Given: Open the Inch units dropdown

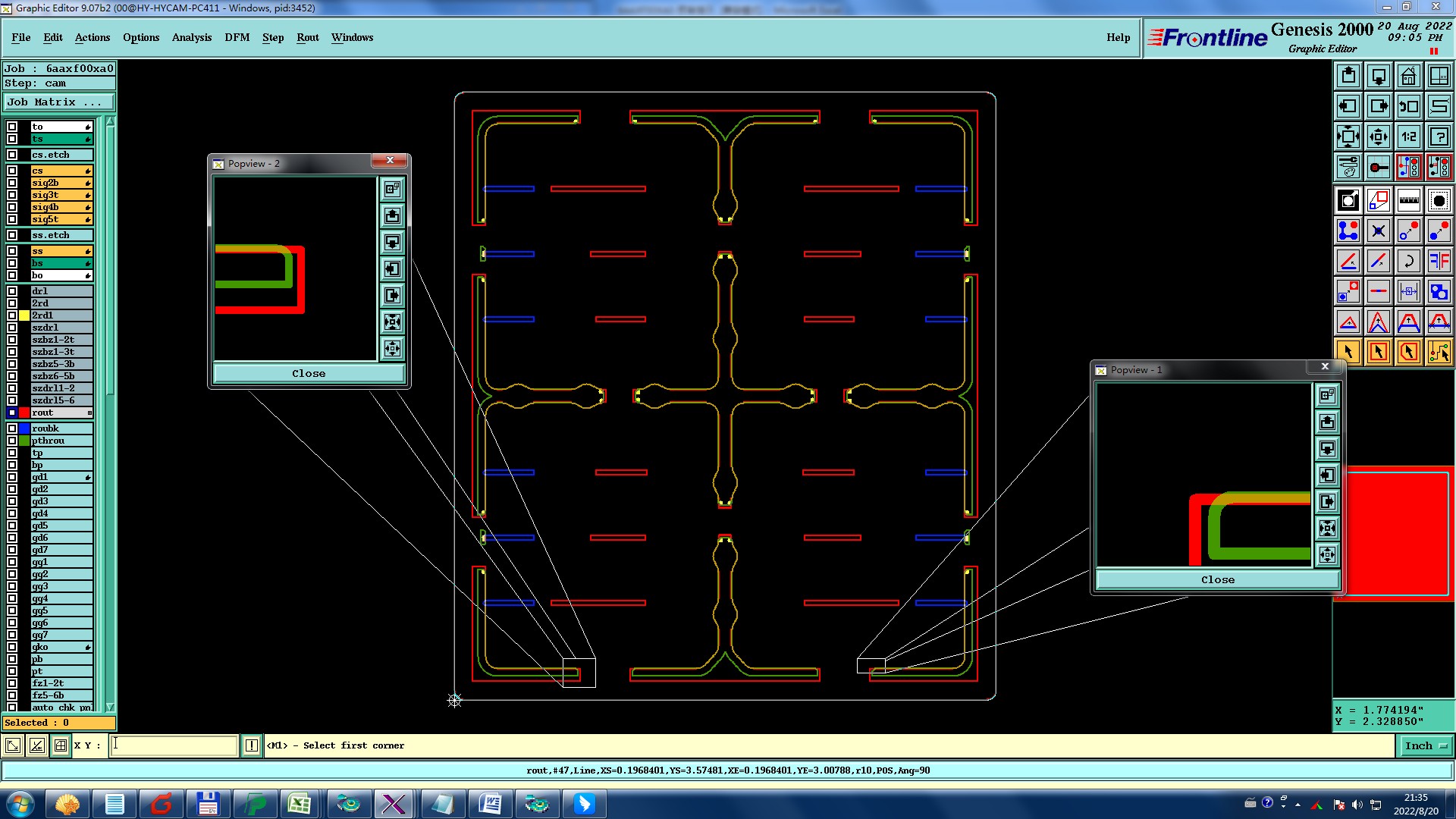Looking at the screenshot, I should click(x=1425, y=745).
